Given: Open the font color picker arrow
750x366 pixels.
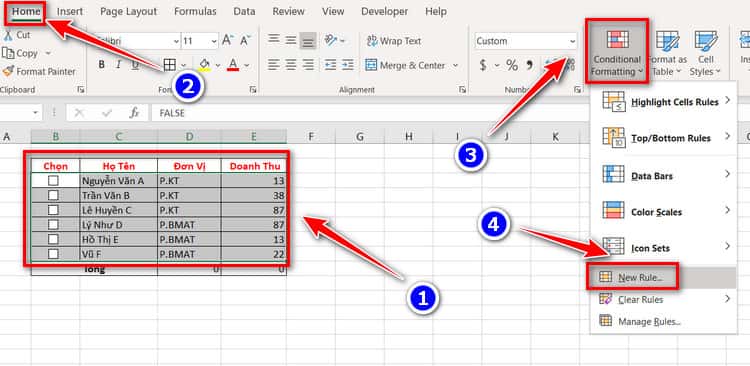Looking at the screenshot, I should (247, 65).
